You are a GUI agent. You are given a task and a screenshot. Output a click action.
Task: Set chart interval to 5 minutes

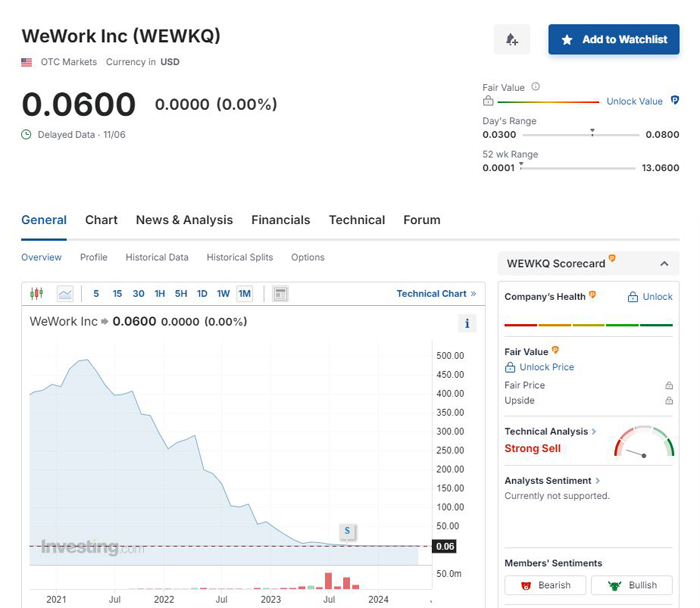click(96, 294)
